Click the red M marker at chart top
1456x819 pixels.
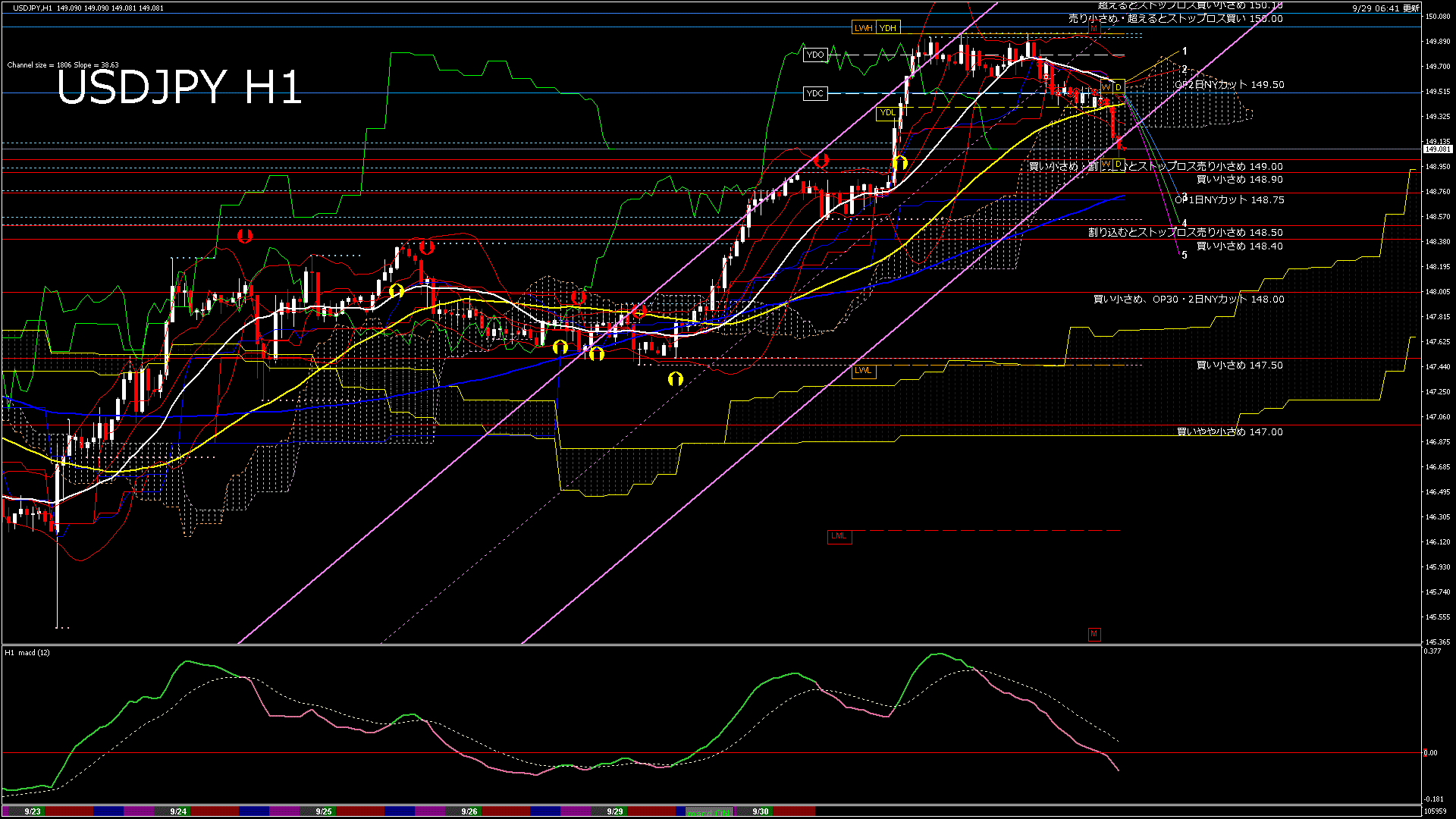click(x=1094, y=27)
